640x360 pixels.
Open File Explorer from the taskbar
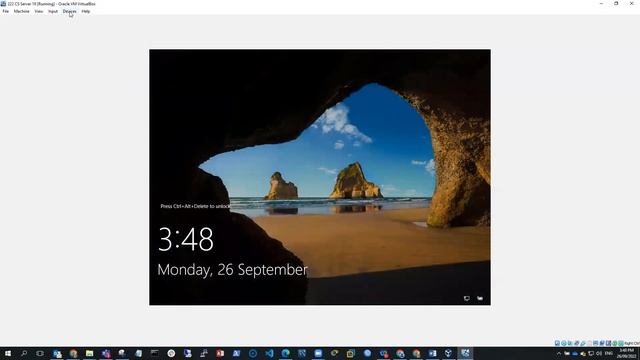point(89,353)
